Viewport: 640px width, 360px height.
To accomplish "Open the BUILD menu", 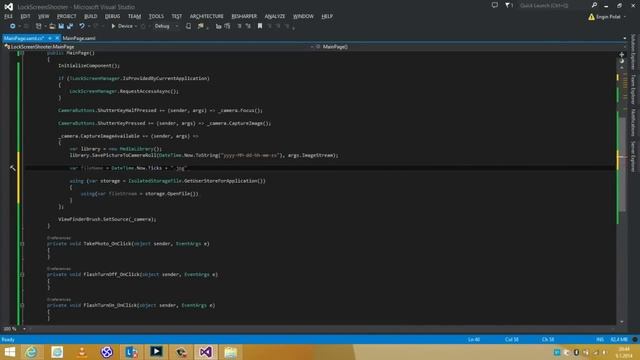I will click(x=91, y=16).
